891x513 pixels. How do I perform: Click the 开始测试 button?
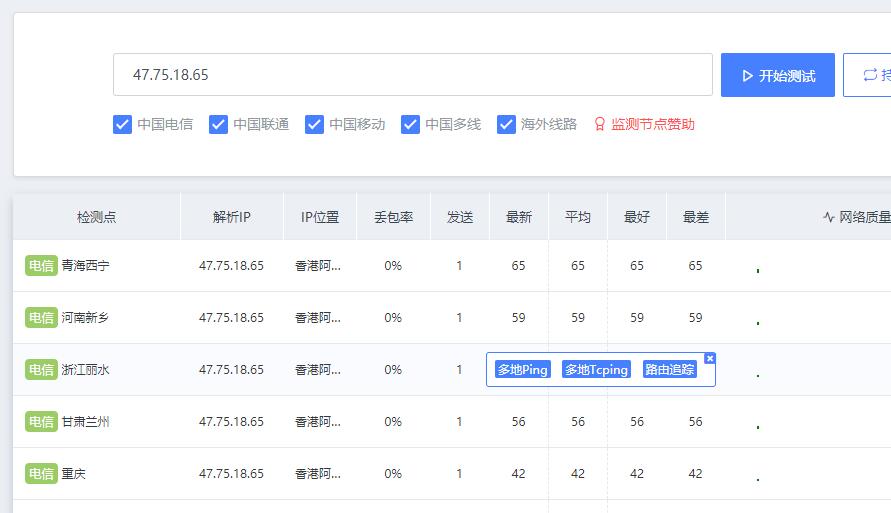tap(777, 75)
